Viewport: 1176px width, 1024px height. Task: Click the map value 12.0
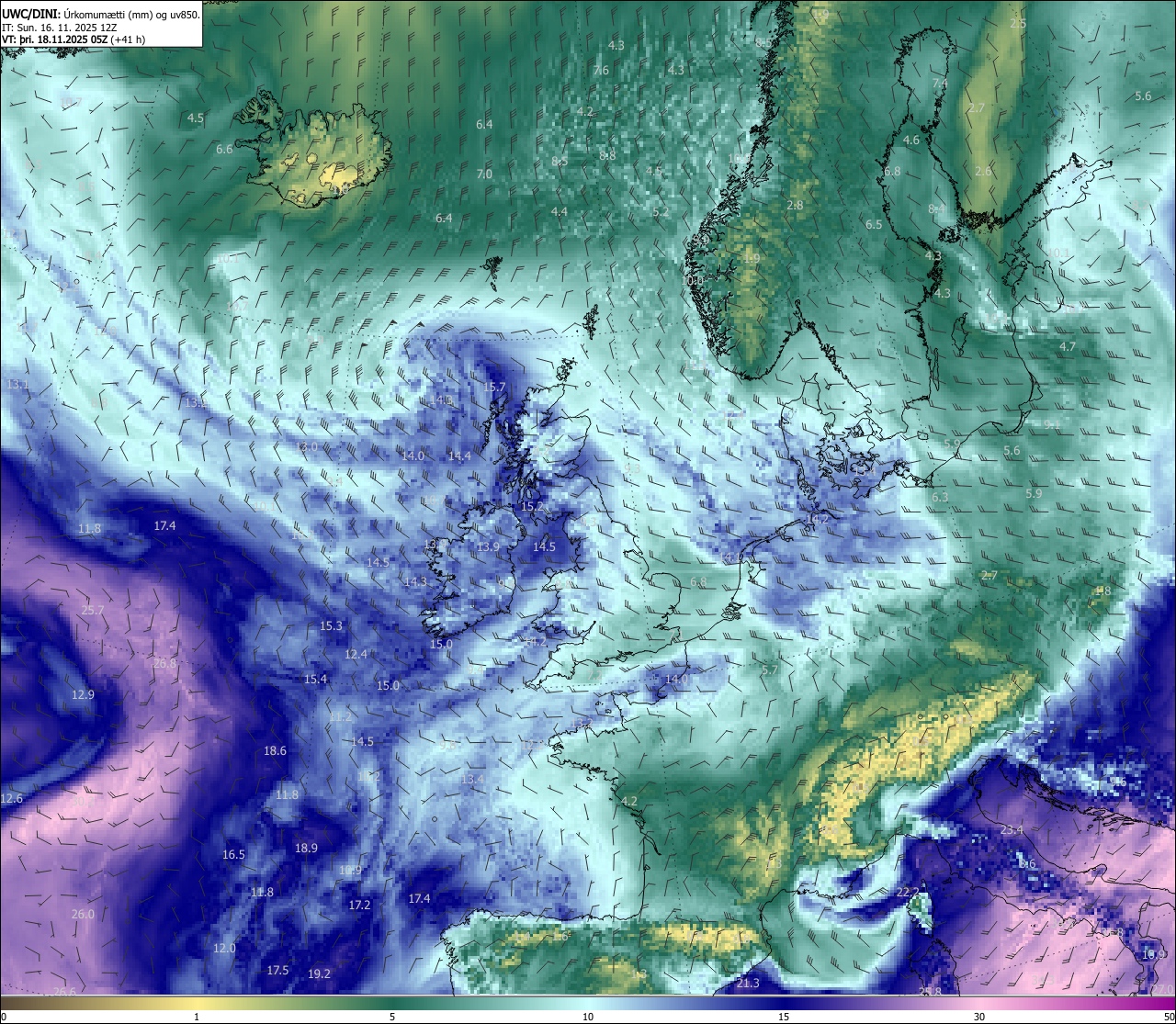point(224,948)
